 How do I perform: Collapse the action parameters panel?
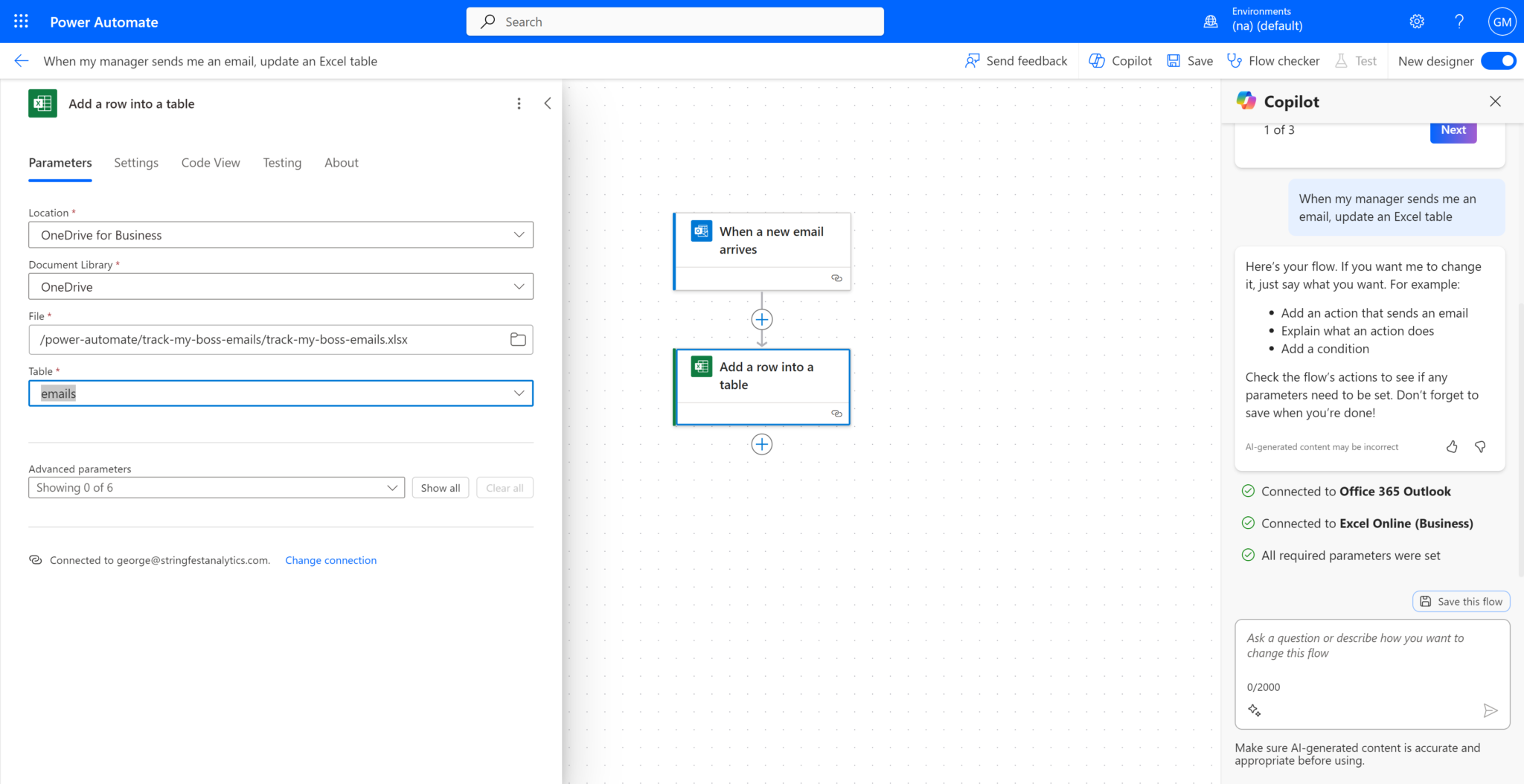tap(548, 104)
